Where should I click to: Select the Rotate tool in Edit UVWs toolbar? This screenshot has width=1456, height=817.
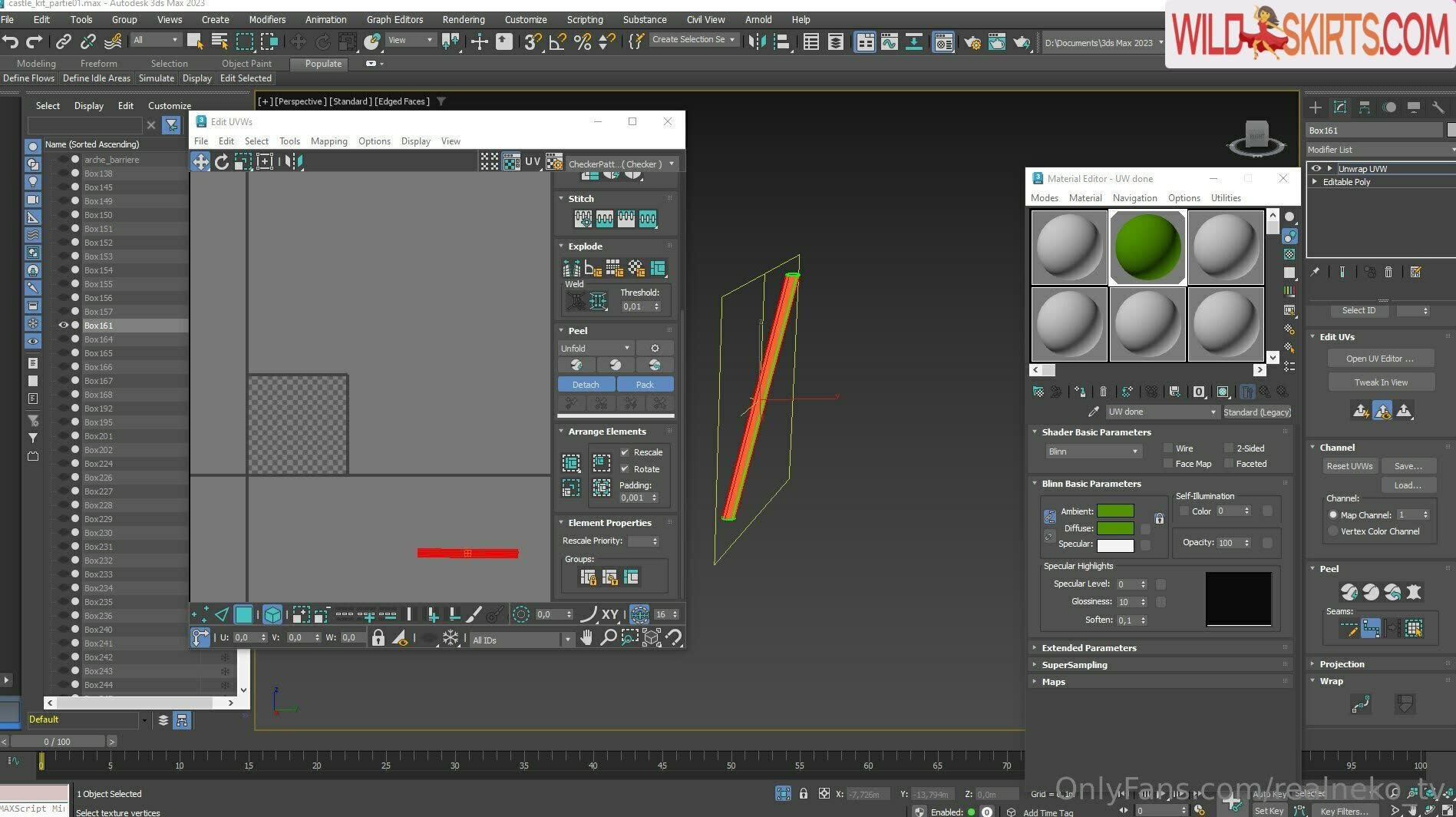coord(222,161)
